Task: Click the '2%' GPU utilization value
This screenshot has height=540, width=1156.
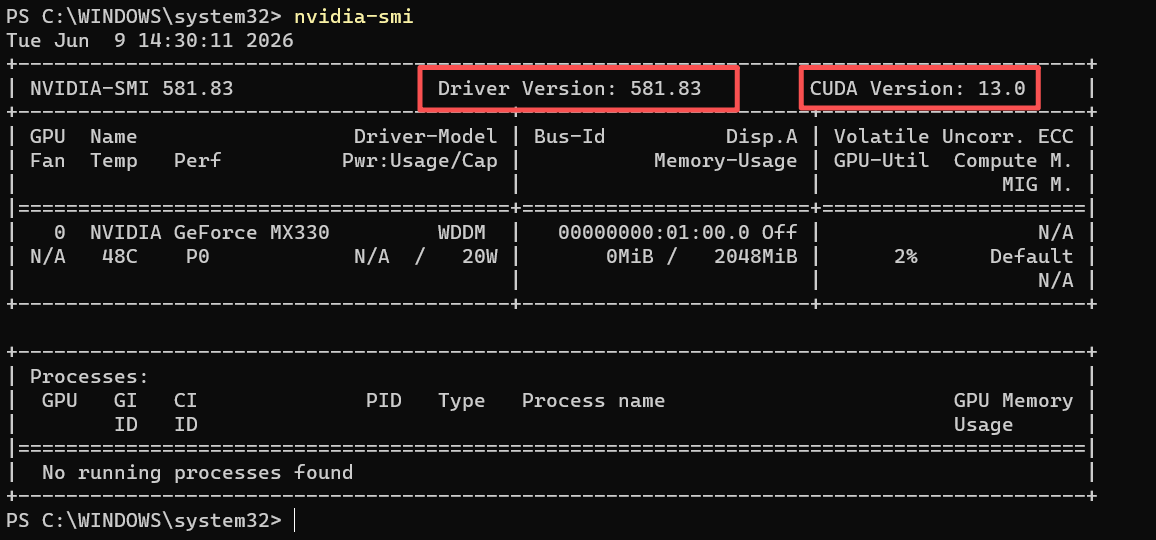Action: (906, 257)
